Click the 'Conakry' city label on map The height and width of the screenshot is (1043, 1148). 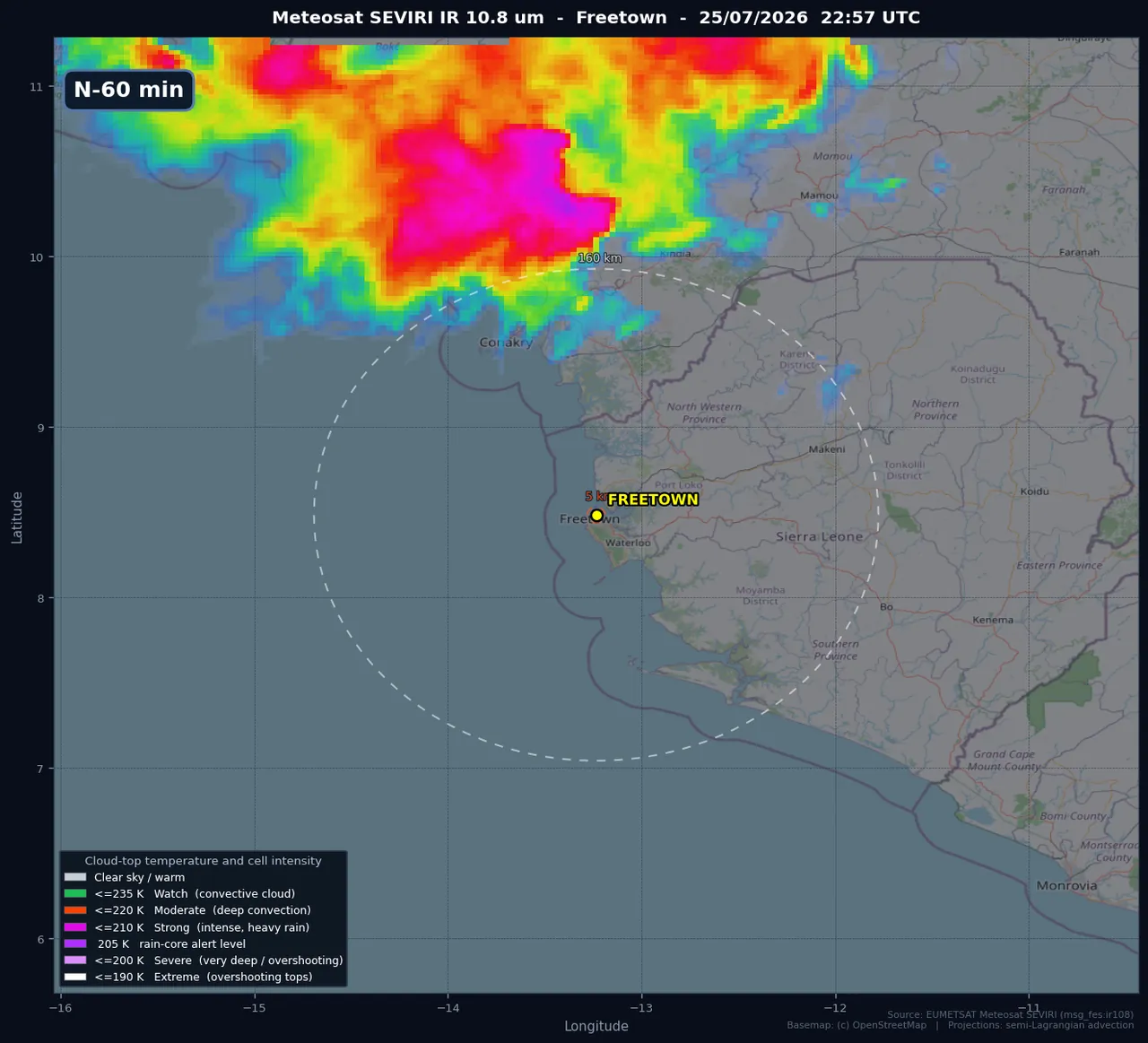tap(506, 343)
